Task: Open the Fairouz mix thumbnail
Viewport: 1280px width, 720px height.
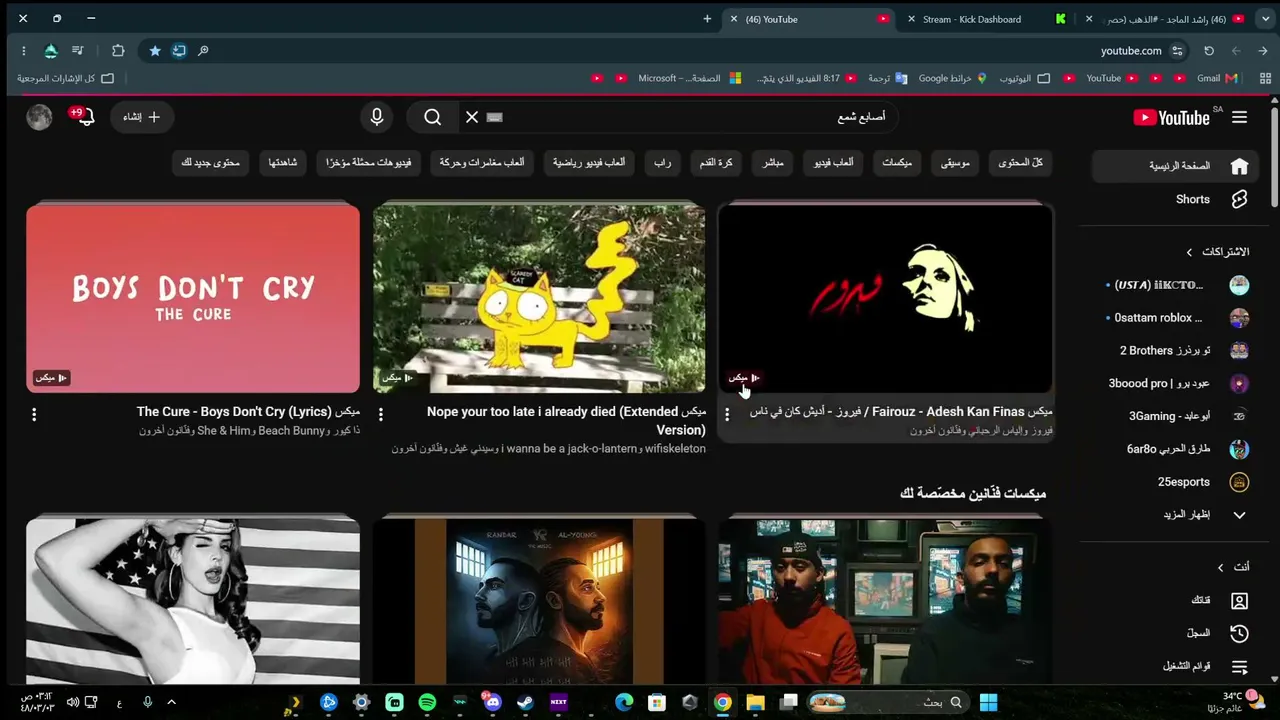Action: point(885,298)
